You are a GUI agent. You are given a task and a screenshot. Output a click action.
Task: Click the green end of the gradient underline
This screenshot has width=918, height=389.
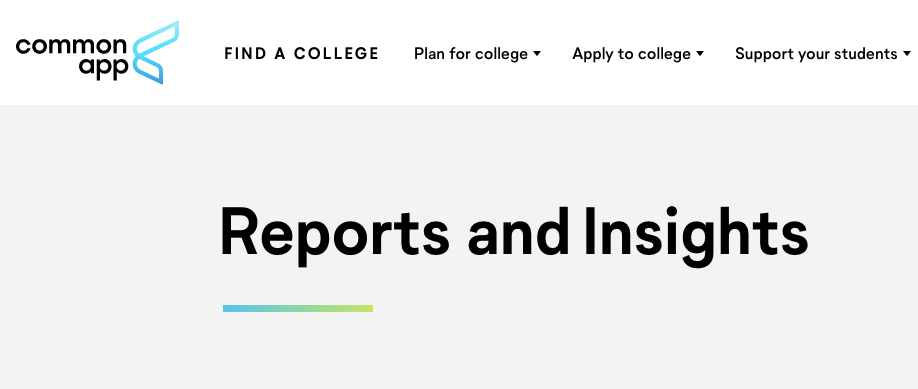(x=365, y=308)
